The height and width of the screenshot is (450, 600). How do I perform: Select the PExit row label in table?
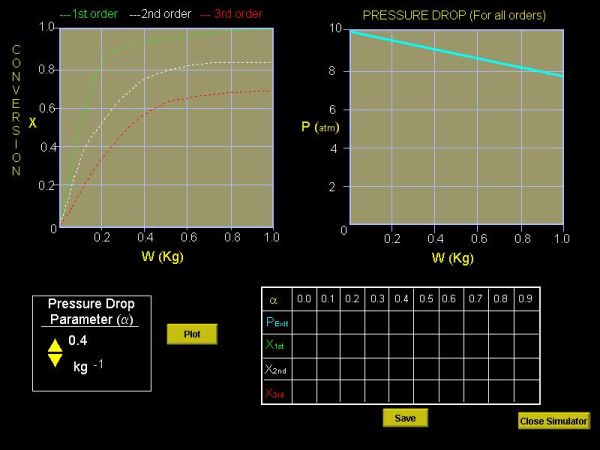point(275,322)
